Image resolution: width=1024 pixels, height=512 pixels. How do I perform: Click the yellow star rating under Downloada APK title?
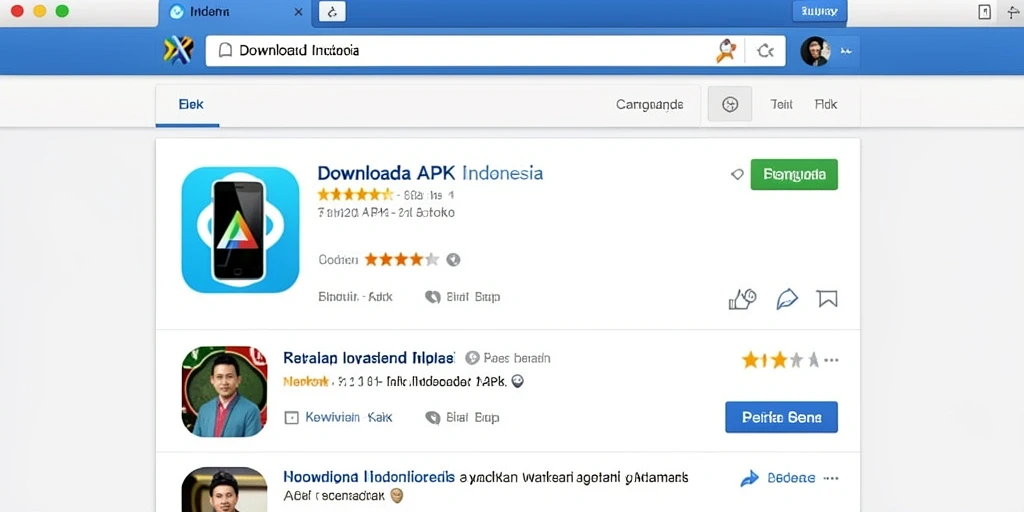355,195
